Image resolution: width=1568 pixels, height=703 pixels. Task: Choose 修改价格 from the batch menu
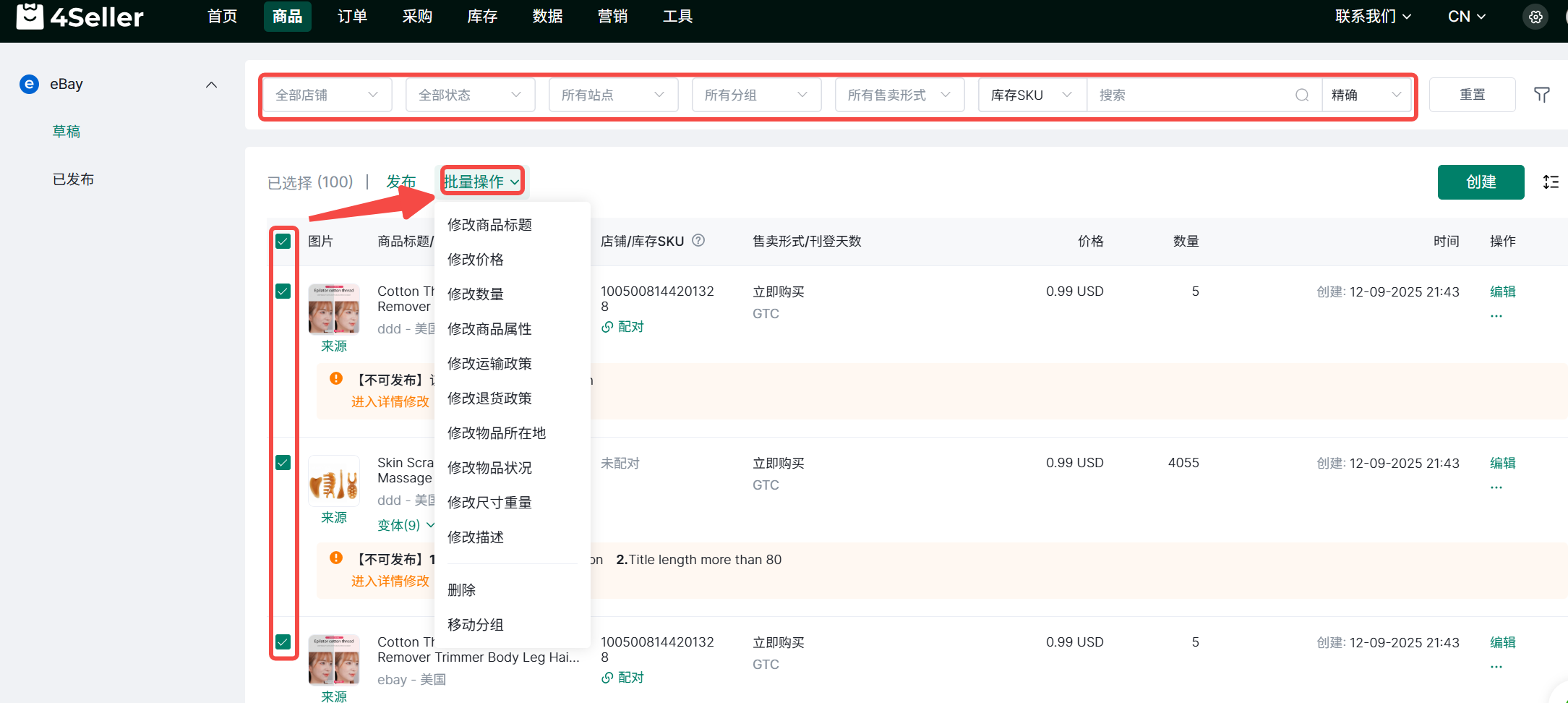(475, 260)
